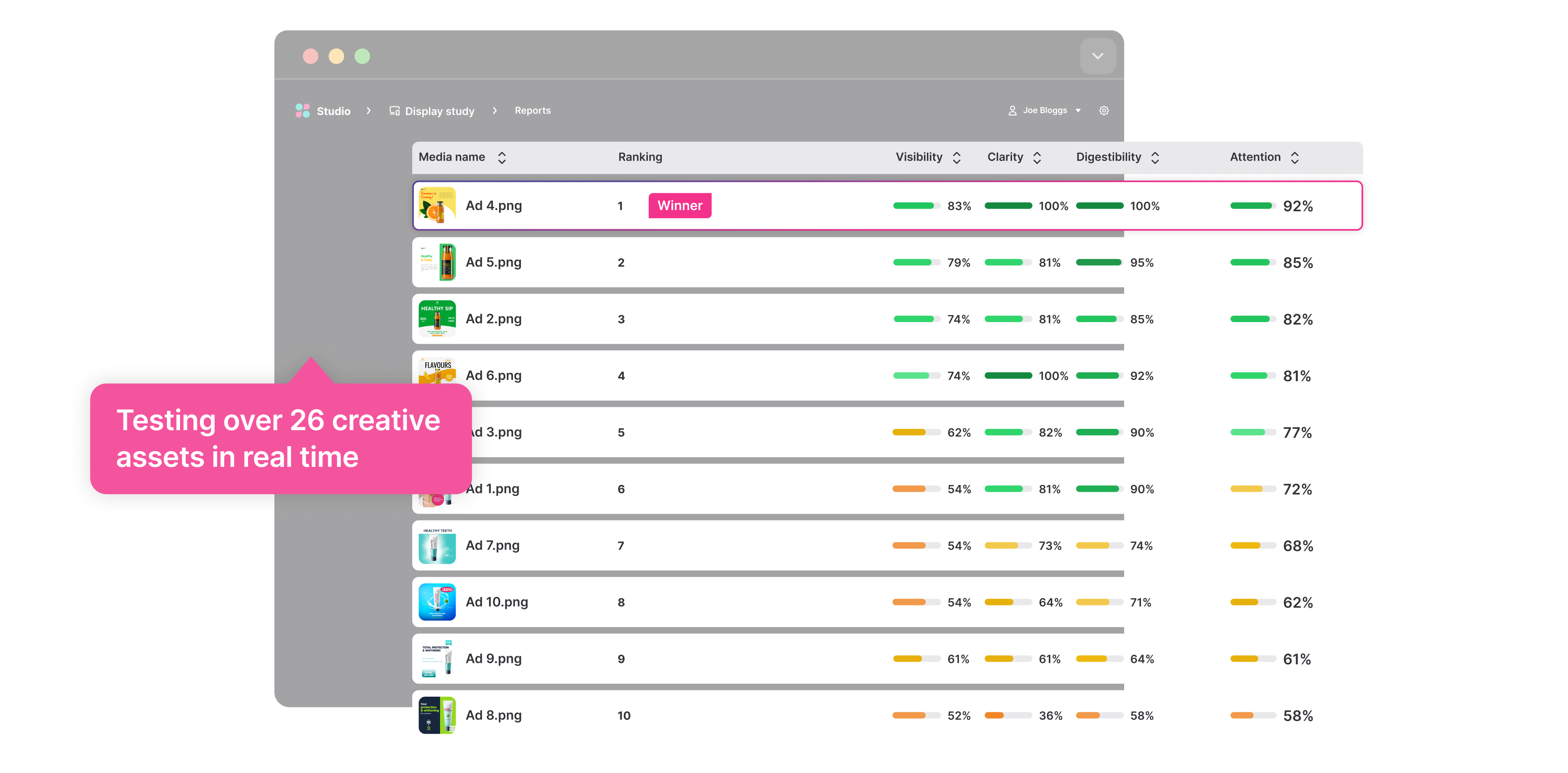Click the Studio logo icon
The width and height of the screenshot is (1568, 773).
pos(303,110)
